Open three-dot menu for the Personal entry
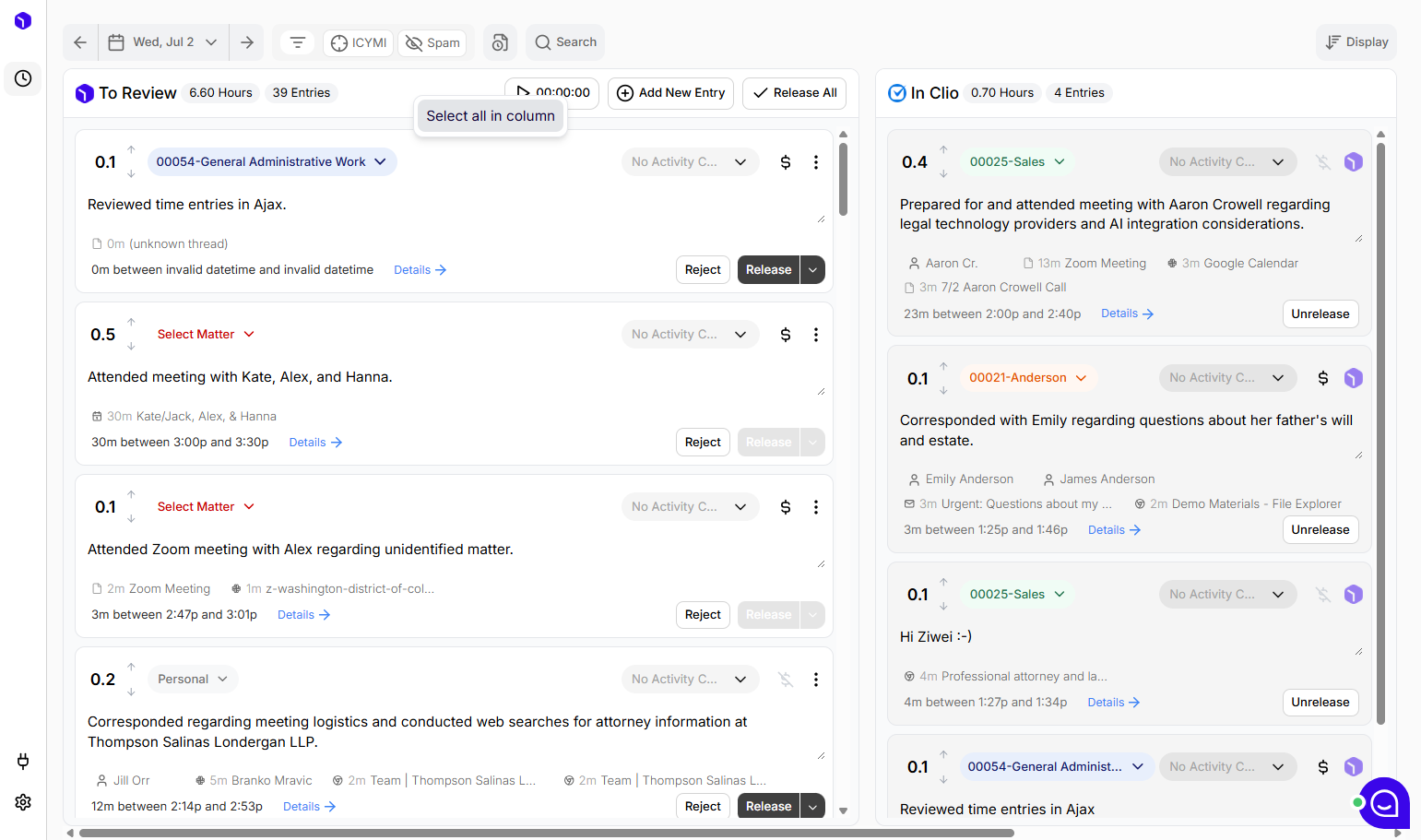The width and height of the screenshot is (1421, 840). 816,680
